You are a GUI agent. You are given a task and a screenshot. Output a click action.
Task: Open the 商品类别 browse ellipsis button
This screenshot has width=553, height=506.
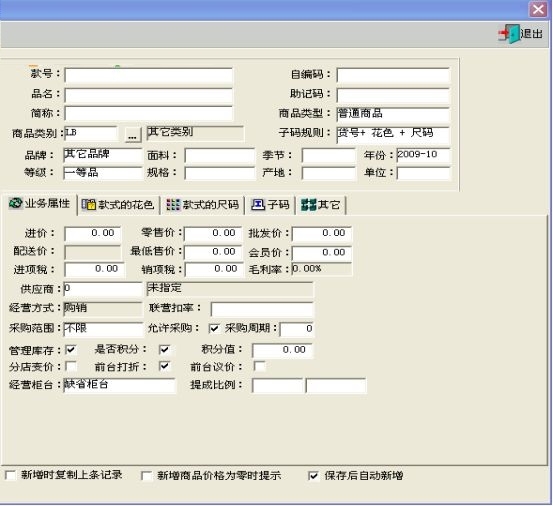133,135
